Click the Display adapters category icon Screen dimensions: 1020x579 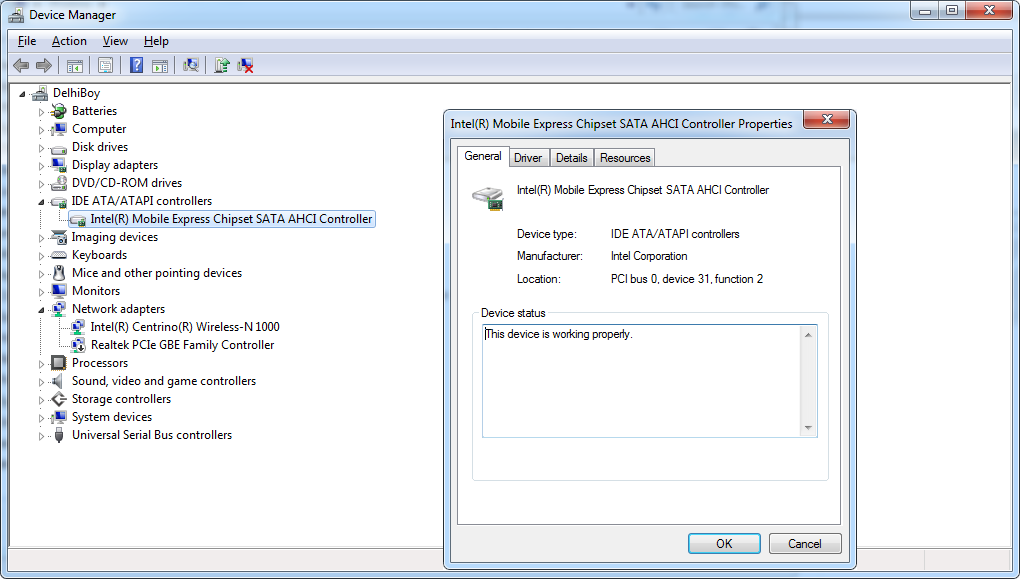tap(59, 165)
